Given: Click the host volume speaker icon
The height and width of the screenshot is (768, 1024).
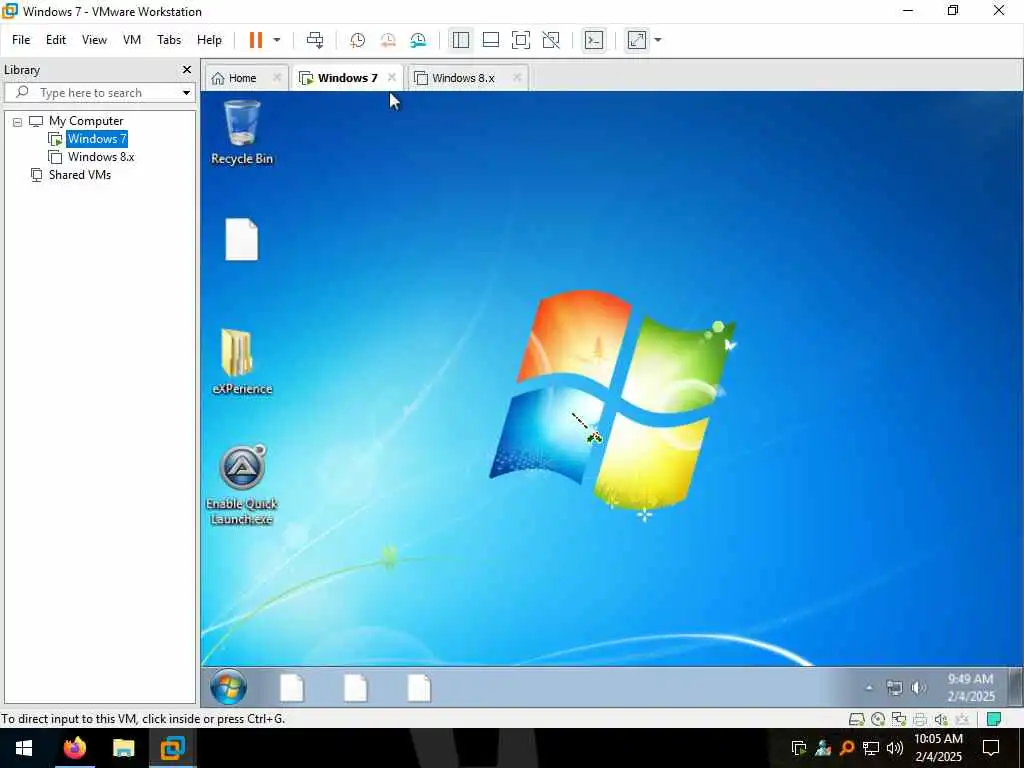Looking at the screenshot, I should coord(895,748).
